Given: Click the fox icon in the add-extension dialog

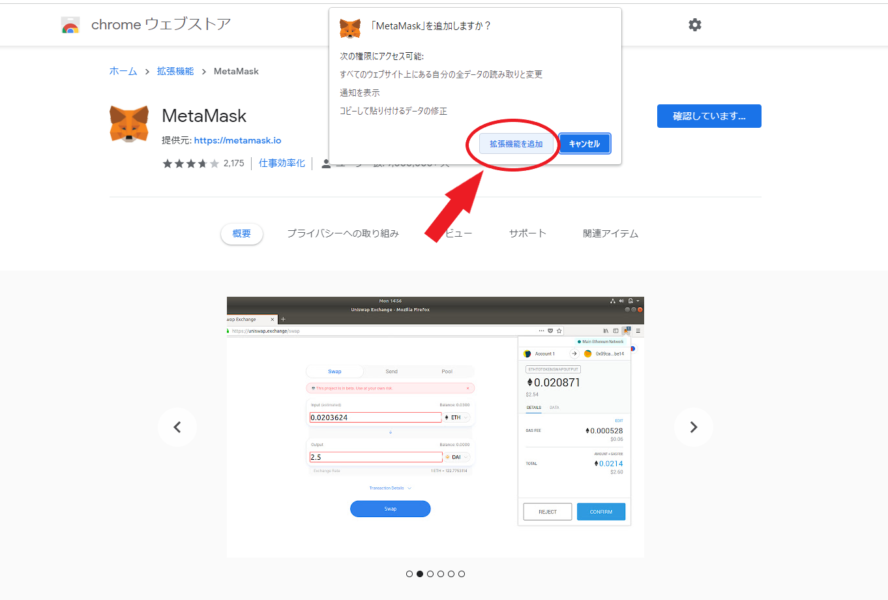Looking at the screenshot, I should [350, 28].
